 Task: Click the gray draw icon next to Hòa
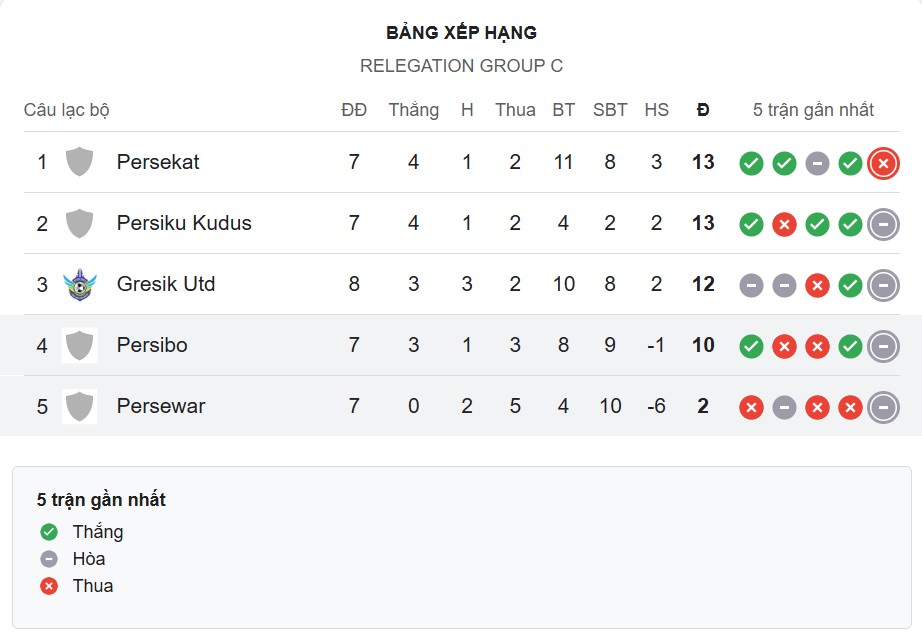(x=46, y=559)
